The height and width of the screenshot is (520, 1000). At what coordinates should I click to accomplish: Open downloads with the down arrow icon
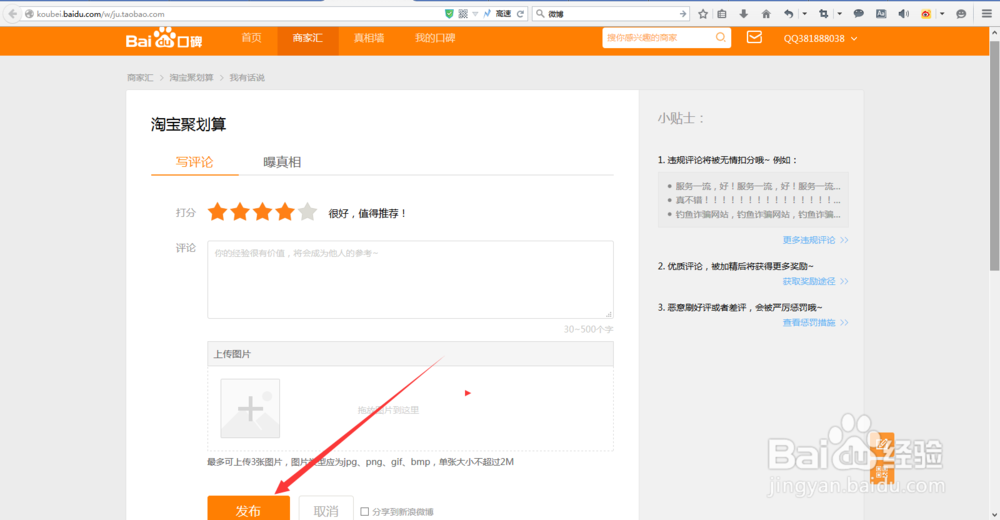pyautogui.click(x=744, y=13)
